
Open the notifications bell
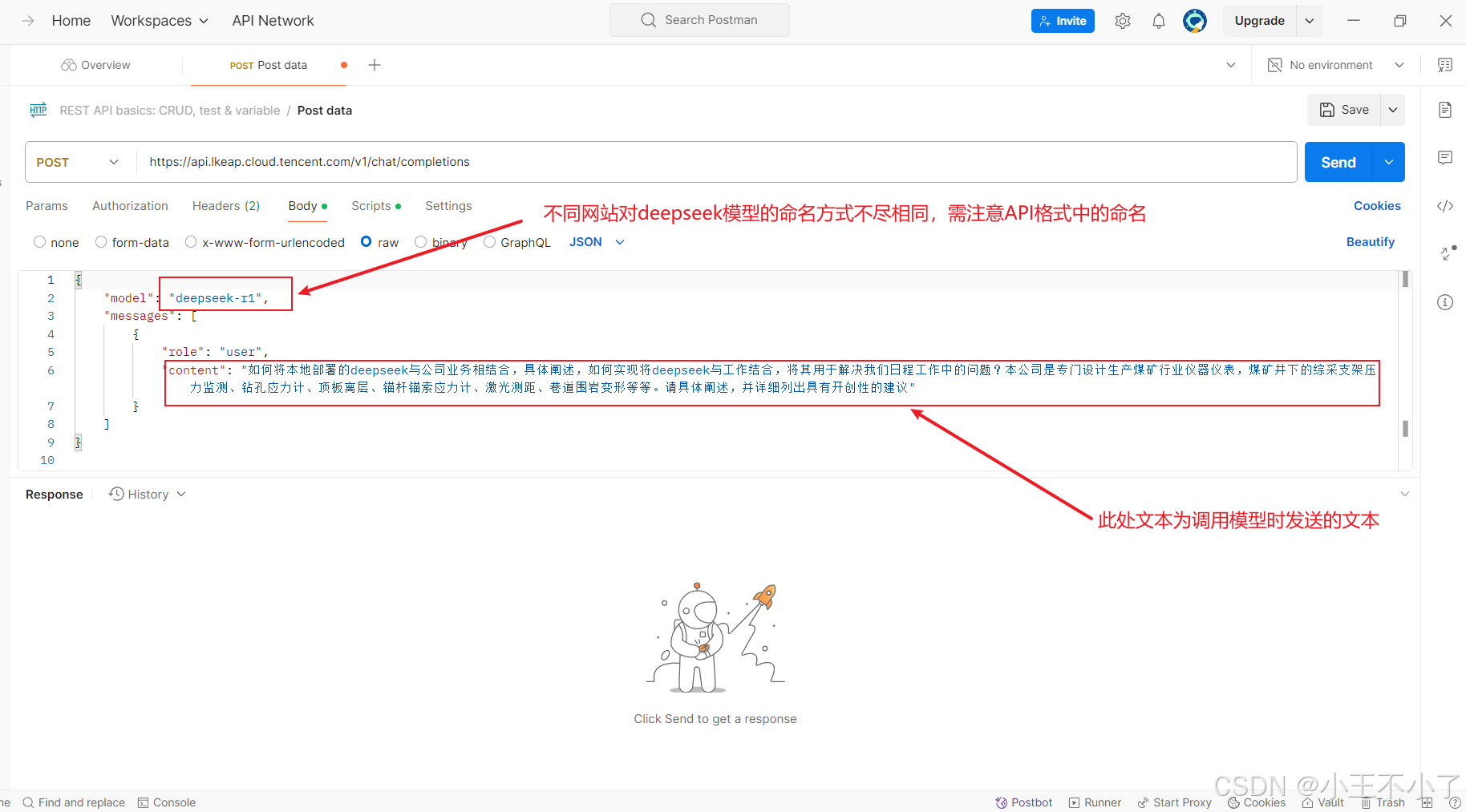pyautogui.click(x=1159, y=21)
